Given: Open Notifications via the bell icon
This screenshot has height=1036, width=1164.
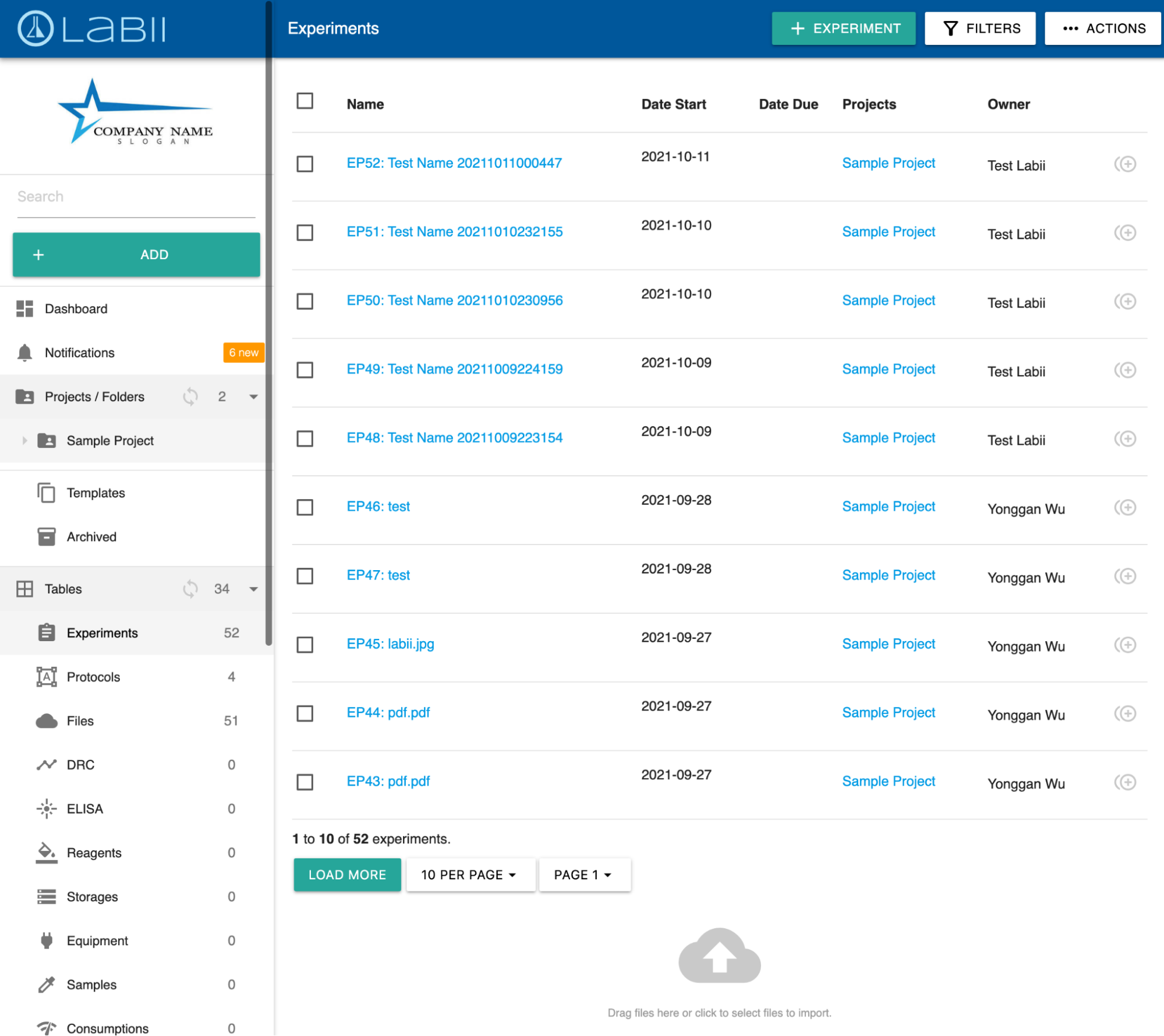Looking at the screenshot, I should point(24,353).
